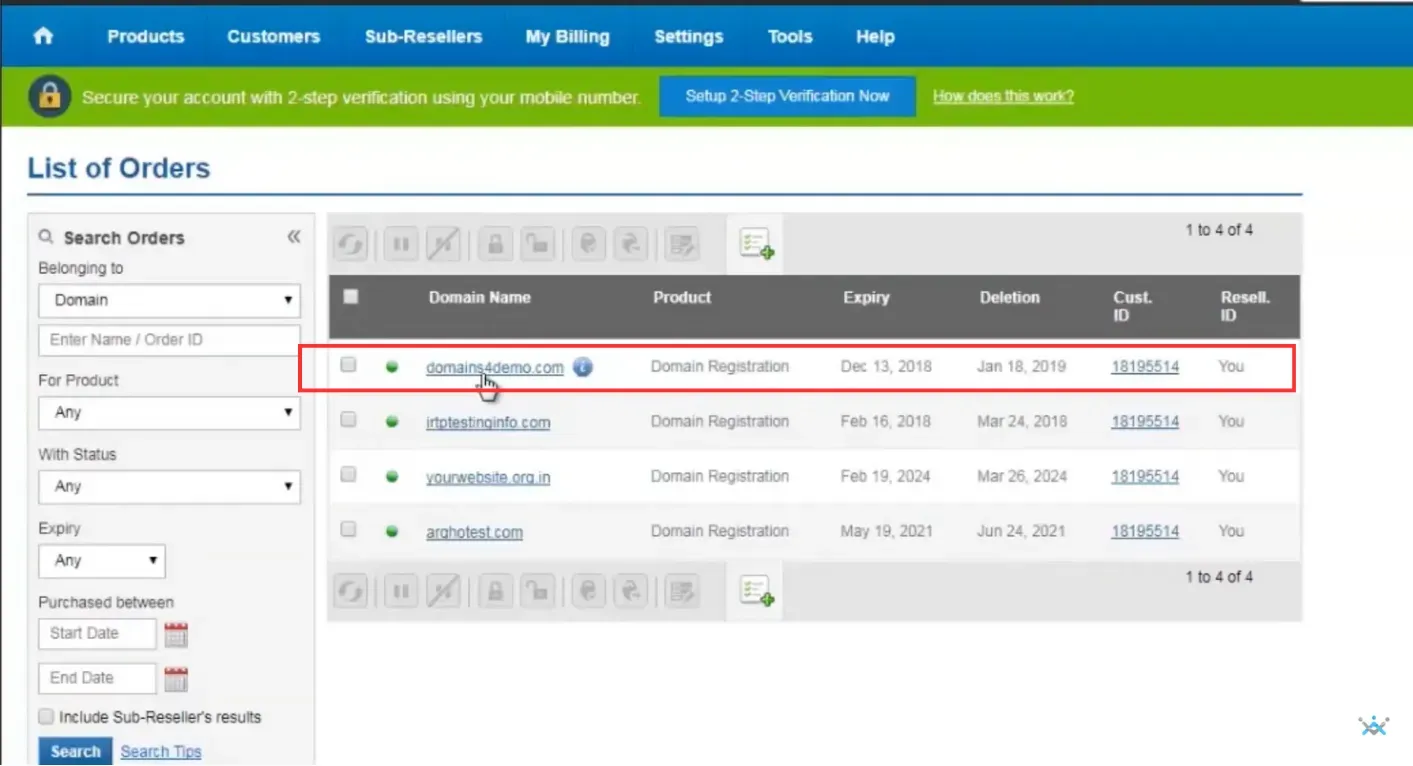Open the Customers menu
Viewport: 1413px width, 766px height.
tap(273, 37)
